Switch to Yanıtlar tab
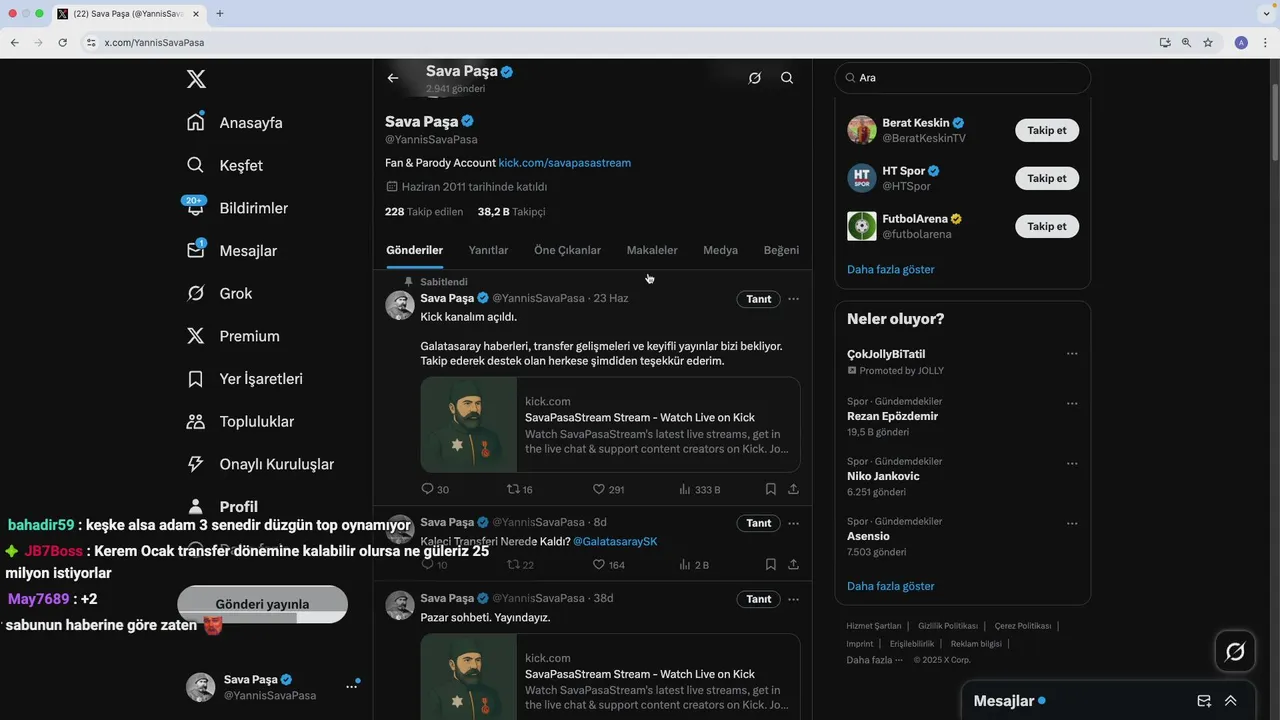 click(x=488, y=250)
